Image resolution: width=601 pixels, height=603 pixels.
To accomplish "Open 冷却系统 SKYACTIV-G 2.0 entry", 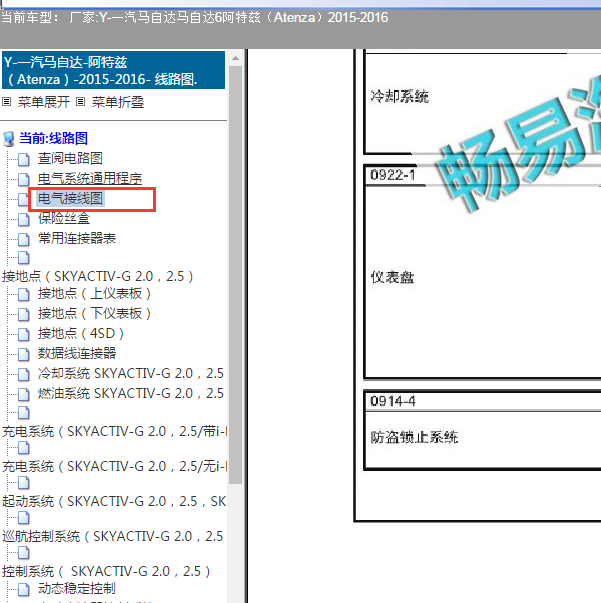I will tap(131, 373).
